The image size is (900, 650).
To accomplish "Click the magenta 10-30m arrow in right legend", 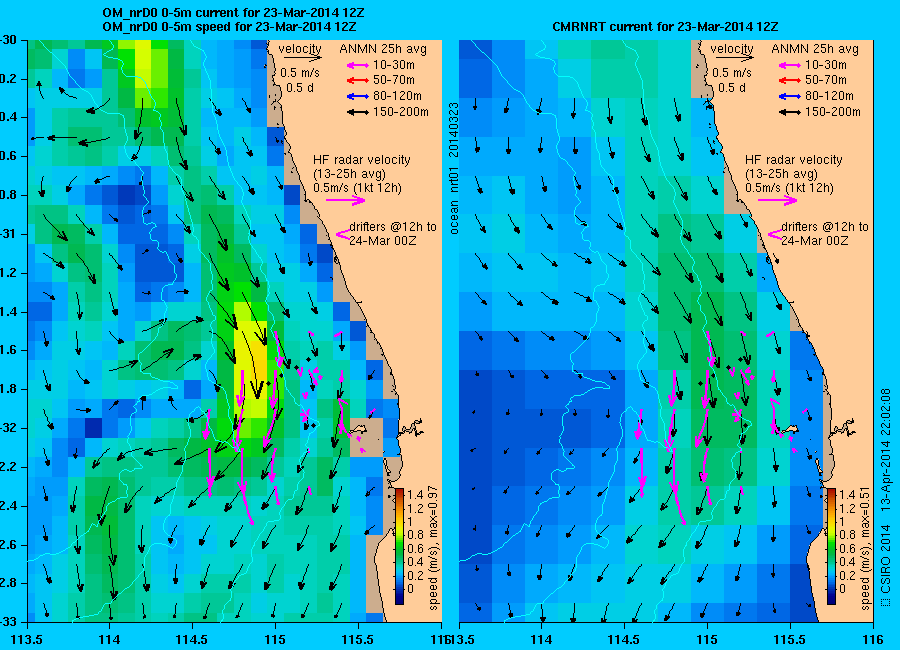I will click(x=790, y=65).
